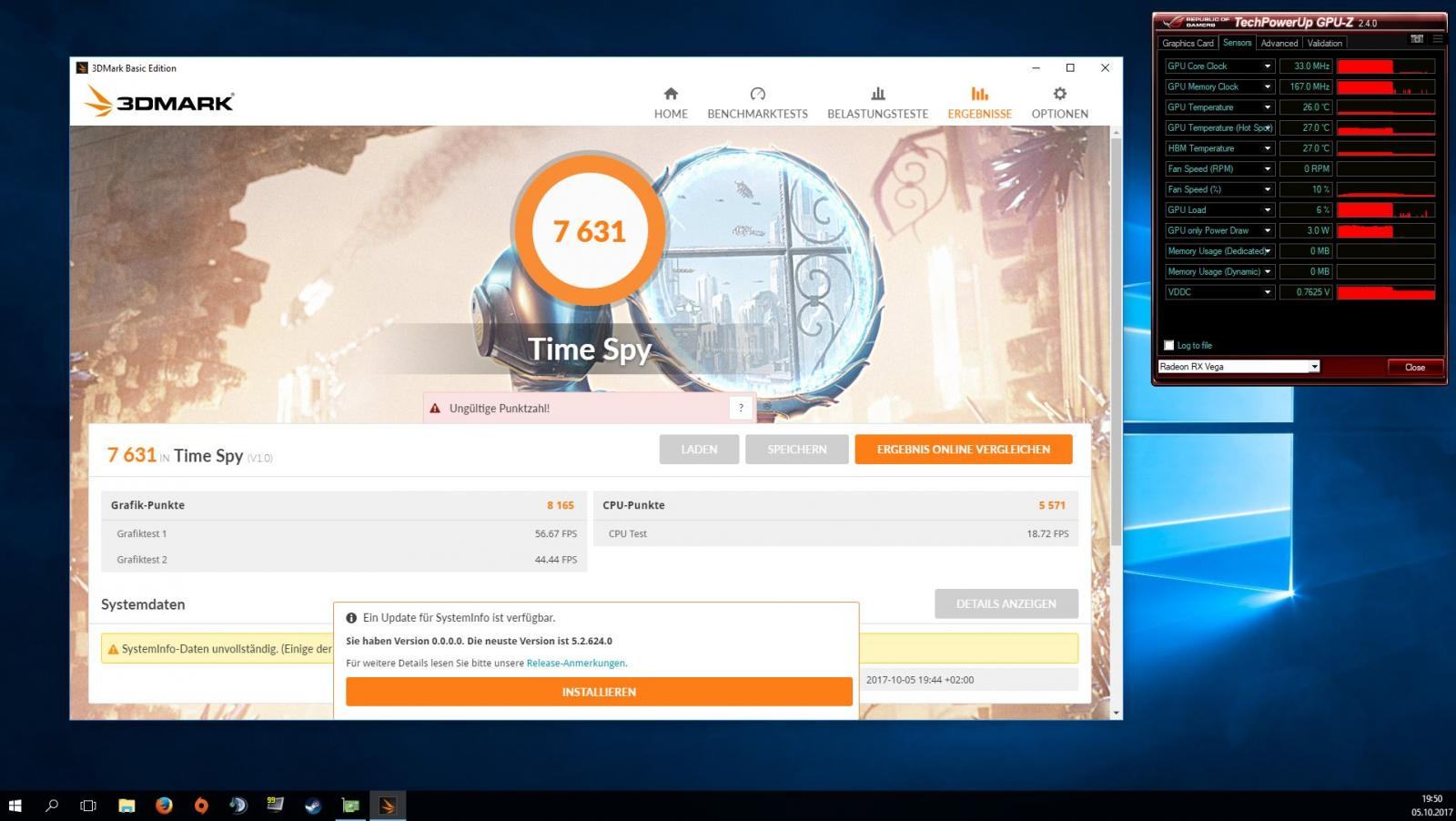The height and width of the screenshot is (821, 1456).
Task: Click the question mark beside Ungültige Punktzahl
Action: 741,408
